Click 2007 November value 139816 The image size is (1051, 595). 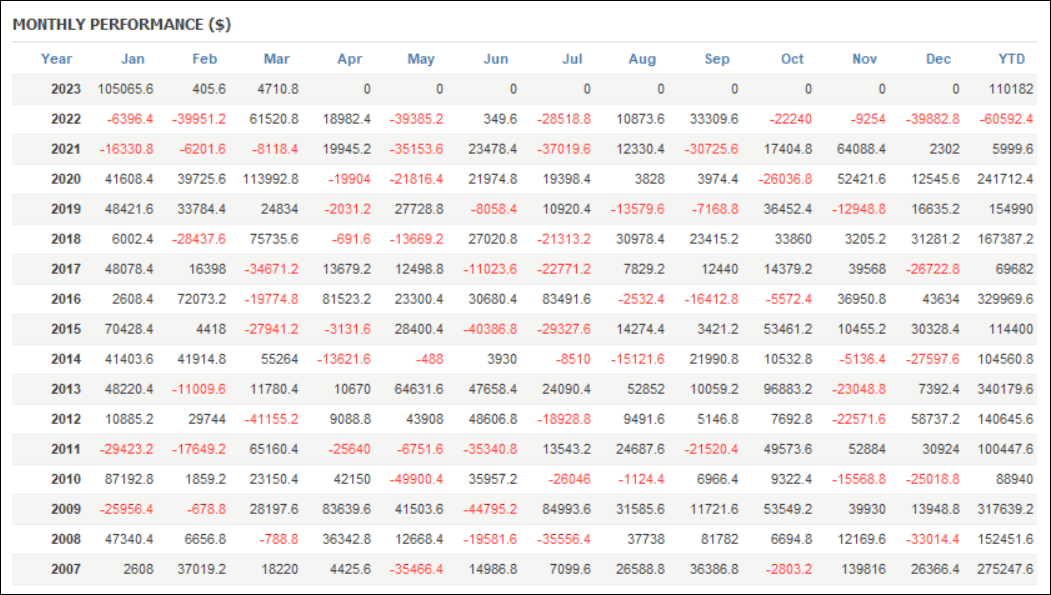click(864, 570)
